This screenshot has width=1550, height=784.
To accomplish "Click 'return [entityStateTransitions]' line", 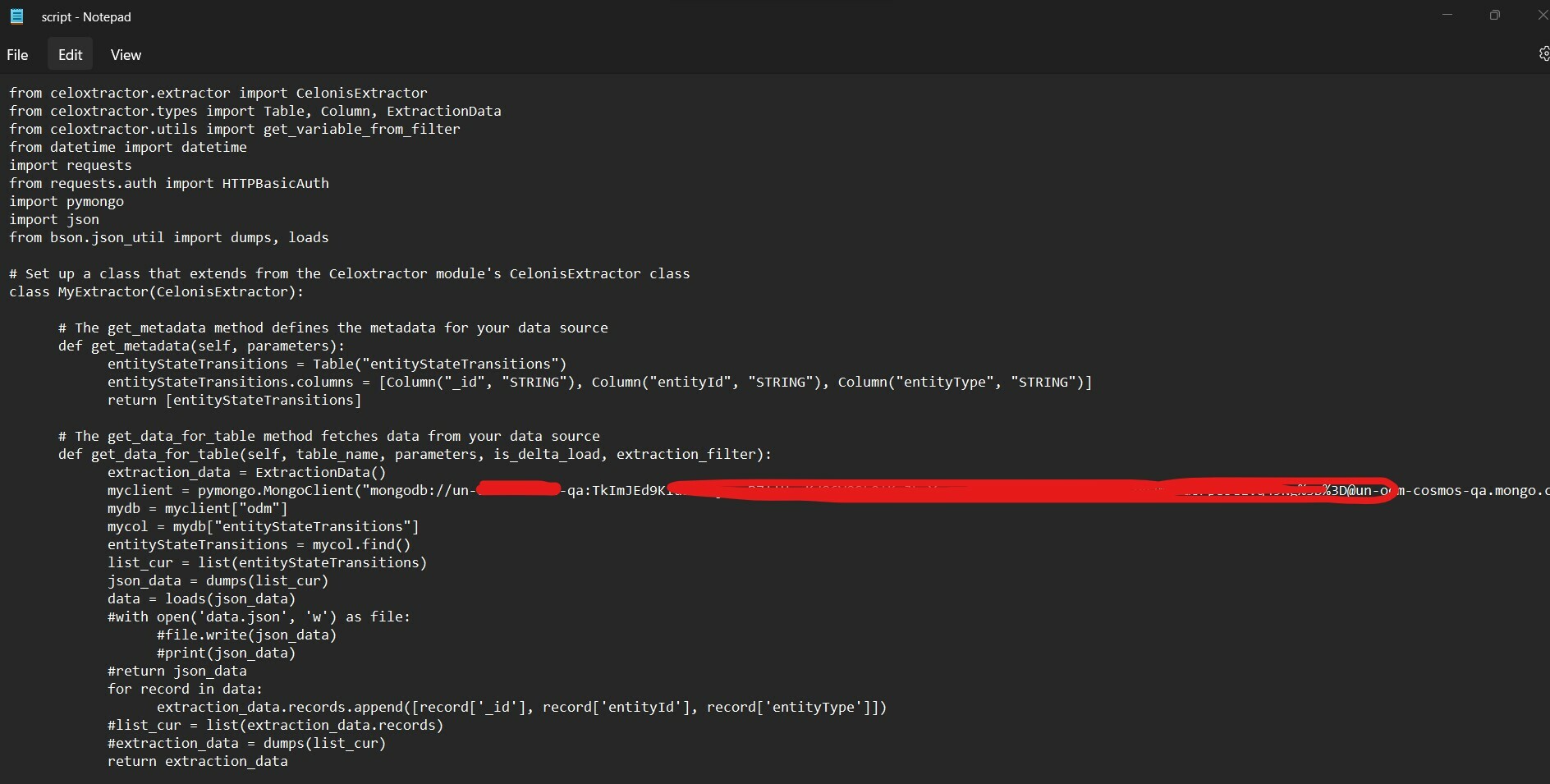I will pyautogui.click(x=235, y=400).
